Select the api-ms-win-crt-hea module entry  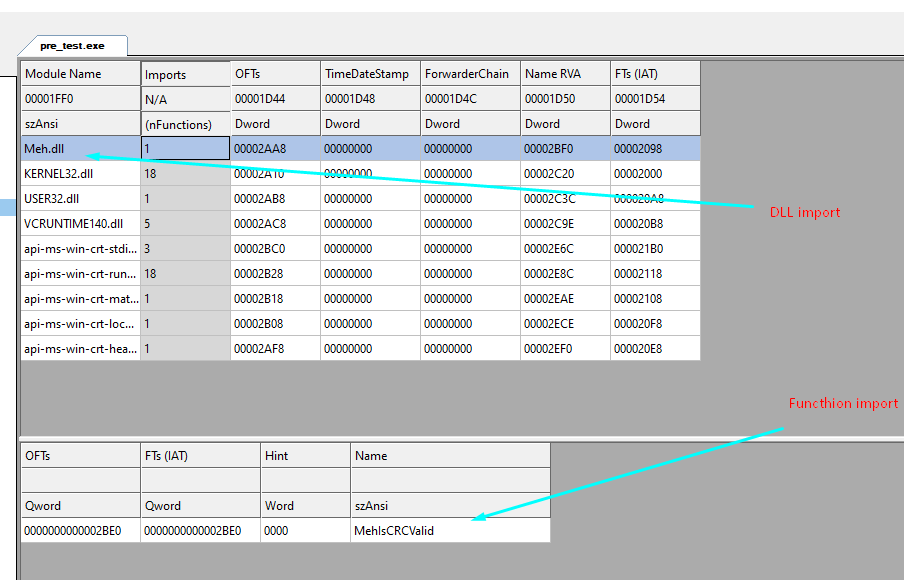[80, 349]
